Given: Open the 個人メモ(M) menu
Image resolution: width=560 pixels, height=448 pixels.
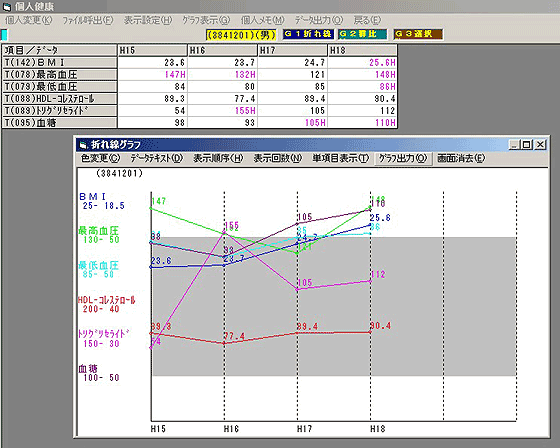Looking at the screenshot, I should pos(262,20).
